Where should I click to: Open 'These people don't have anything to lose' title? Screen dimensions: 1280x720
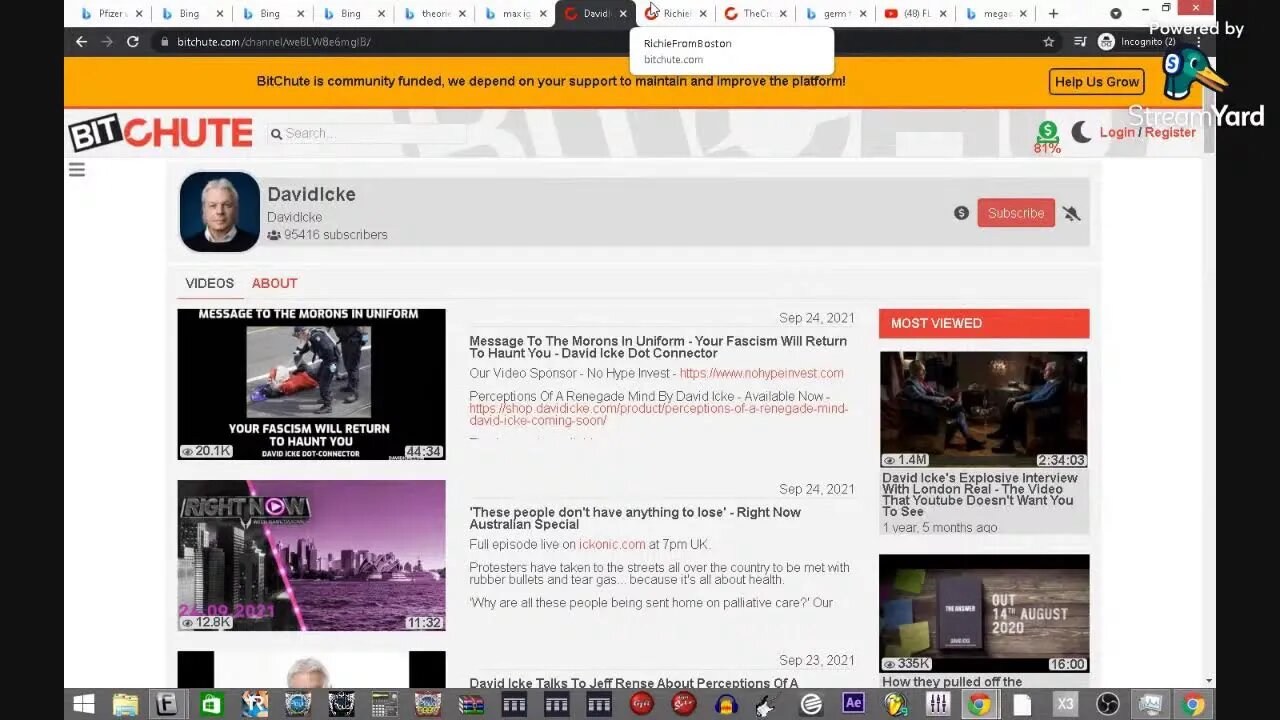pos(635,518)
